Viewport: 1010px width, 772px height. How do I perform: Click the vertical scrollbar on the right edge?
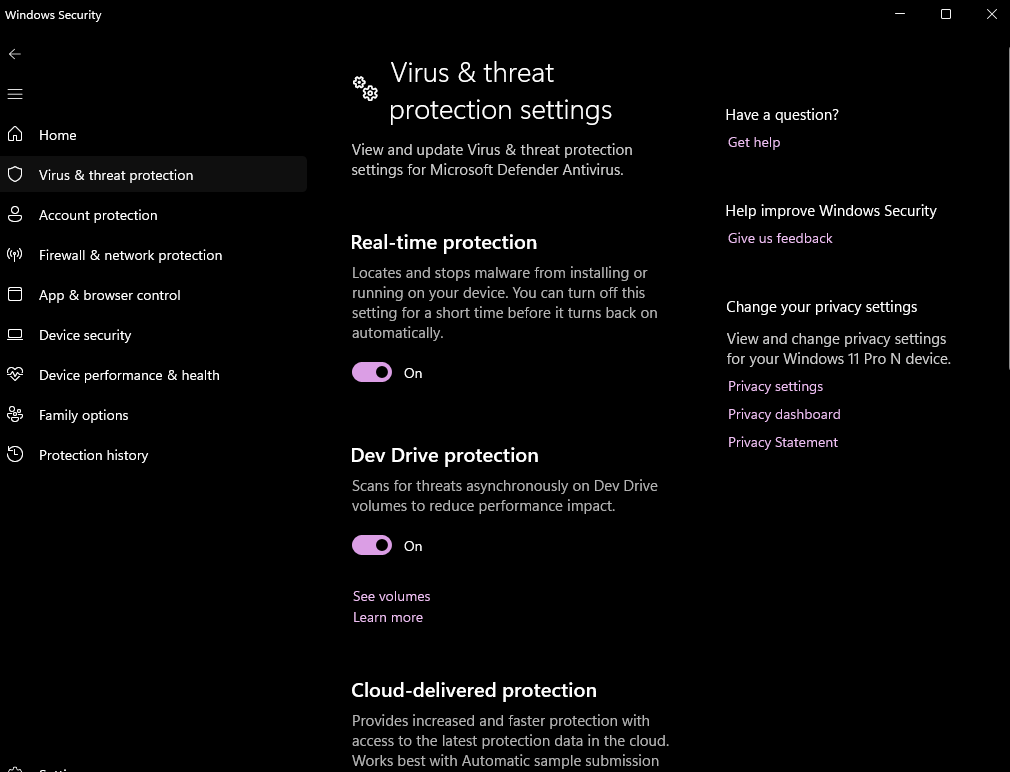(1006, 200)
